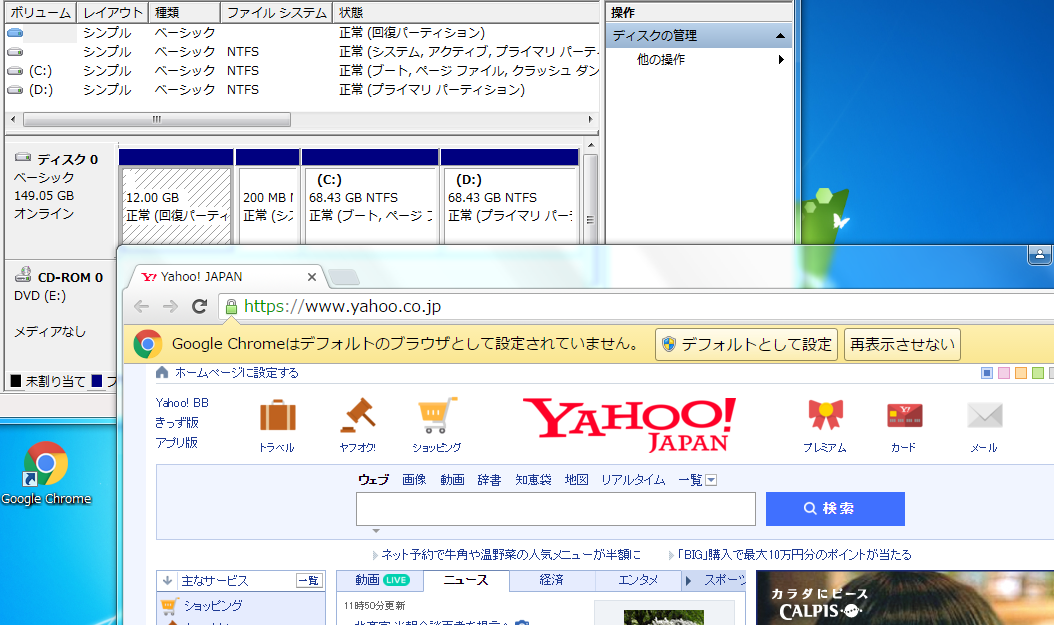Open the Yahoo mail envelope icon
This screenshot has width=1054, height=625.
(984, 415)
